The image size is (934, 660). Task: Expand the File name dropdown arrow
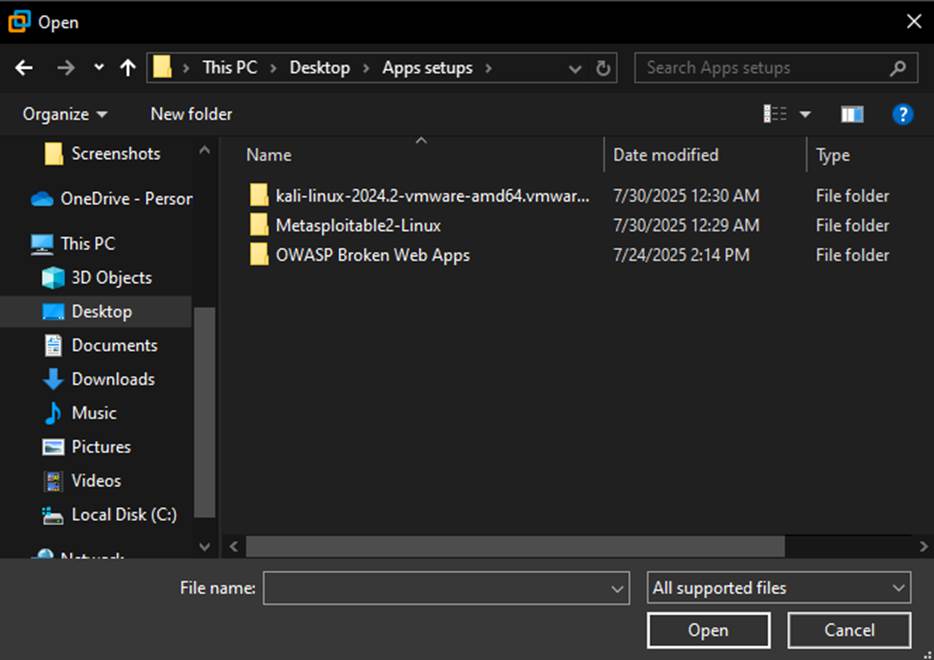[618, 589]
